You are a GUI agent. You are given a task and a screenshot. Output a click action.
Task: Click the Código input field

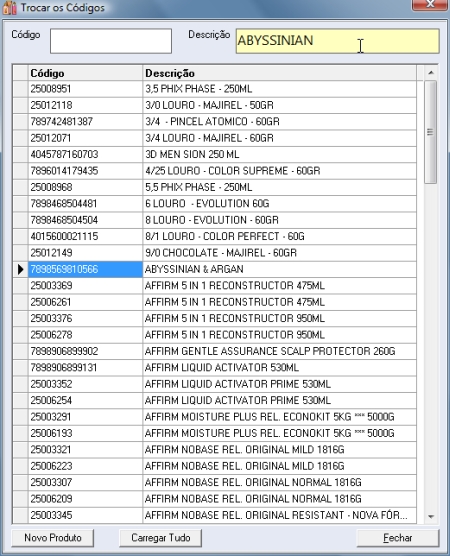[x=111, y=41]
